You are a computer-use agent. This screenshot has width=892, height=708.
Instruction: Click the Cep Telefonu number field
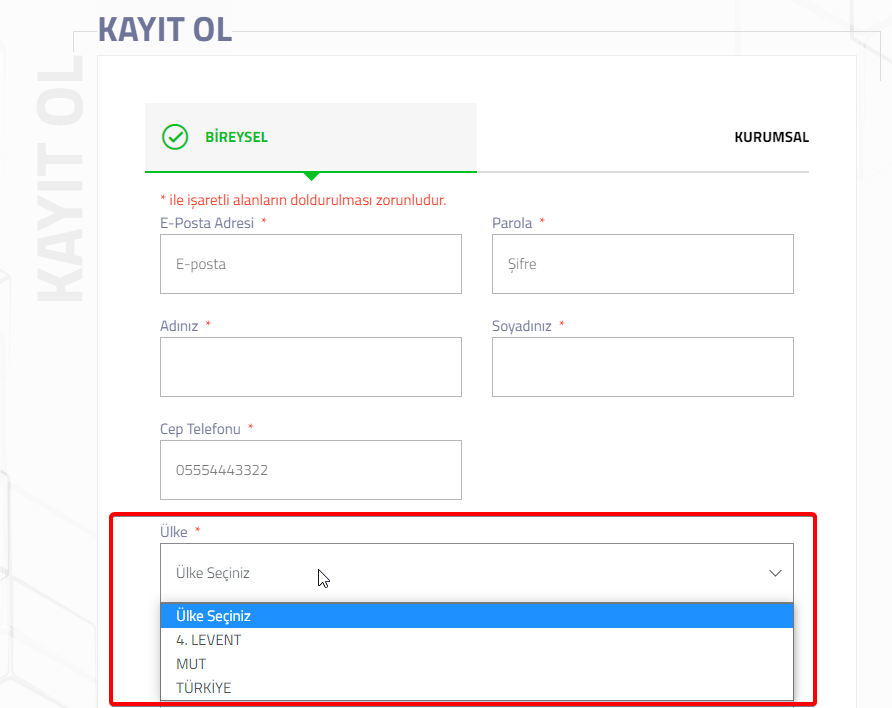point(311,470)
